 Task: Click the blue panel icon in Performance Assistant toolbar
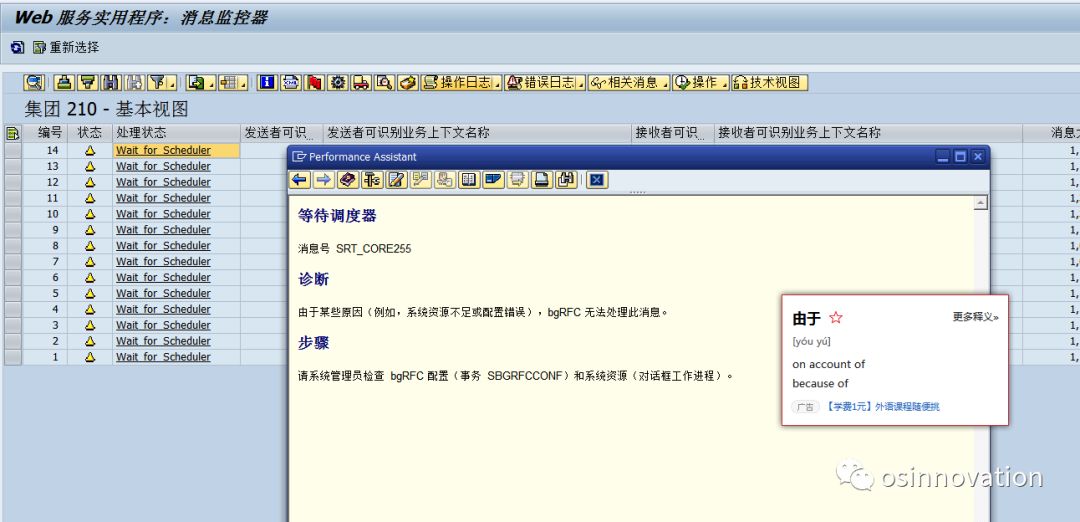pos(493,180)
